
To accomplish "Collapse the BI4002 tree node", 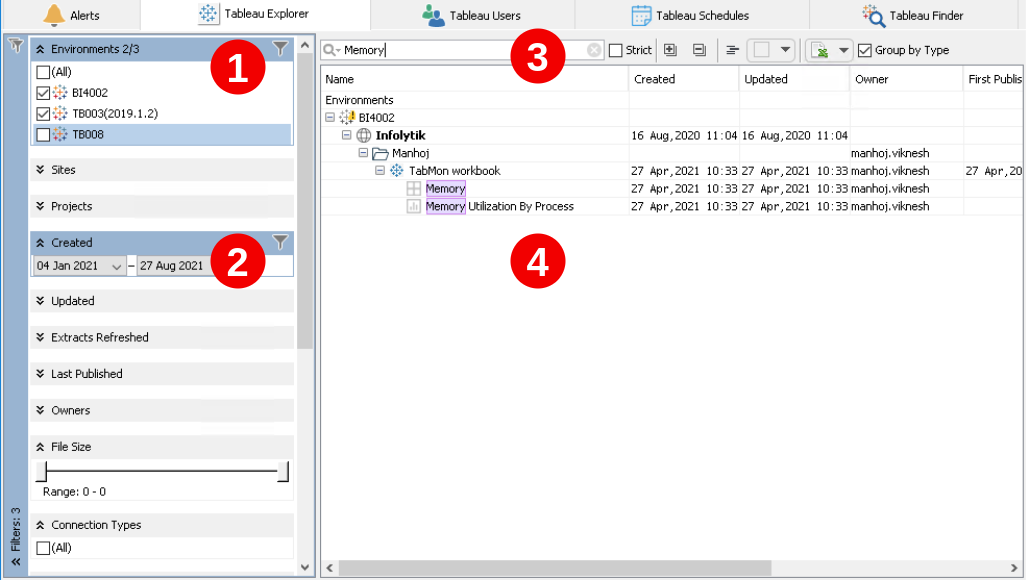I will [330, 118].
